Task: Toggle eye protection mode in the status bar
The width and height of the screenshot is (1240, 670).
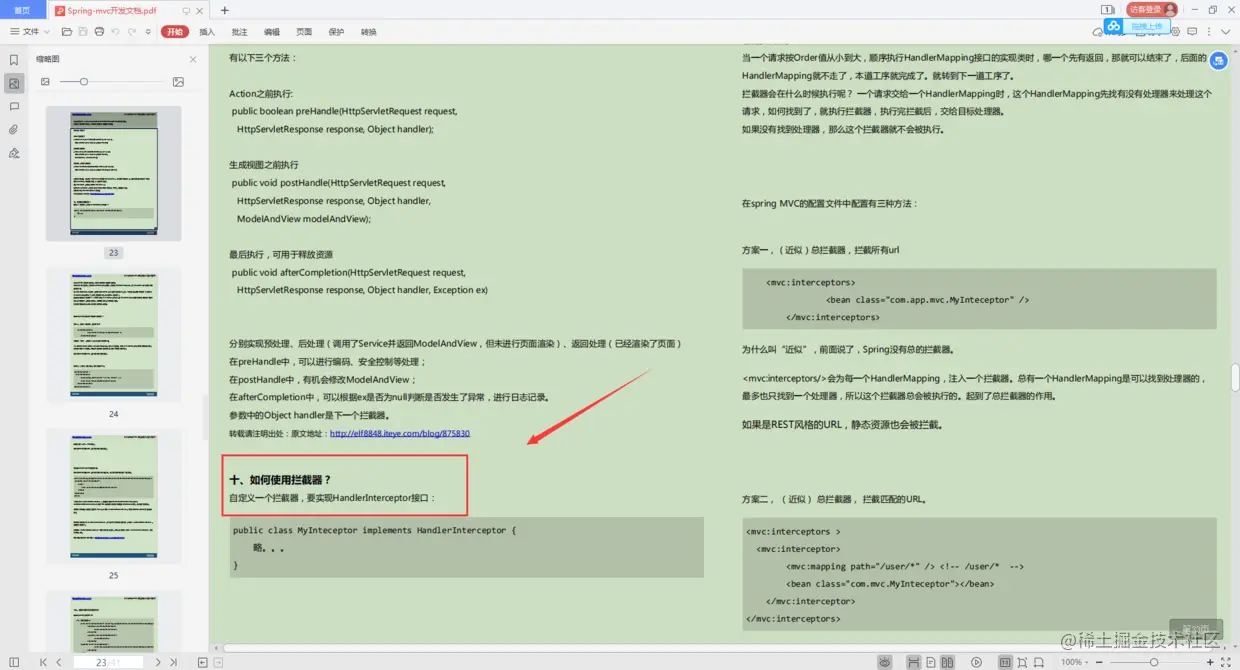Action: (884, 662)
